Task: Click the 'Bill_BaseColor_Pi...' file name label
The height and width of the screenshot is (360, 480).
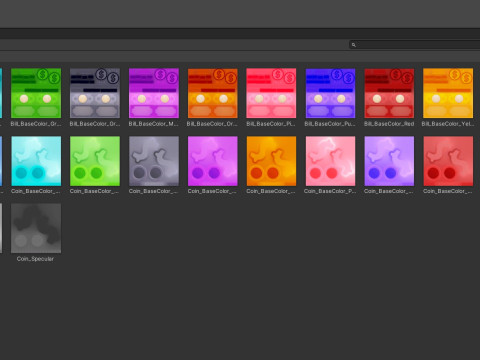Action: pos(271,124)
